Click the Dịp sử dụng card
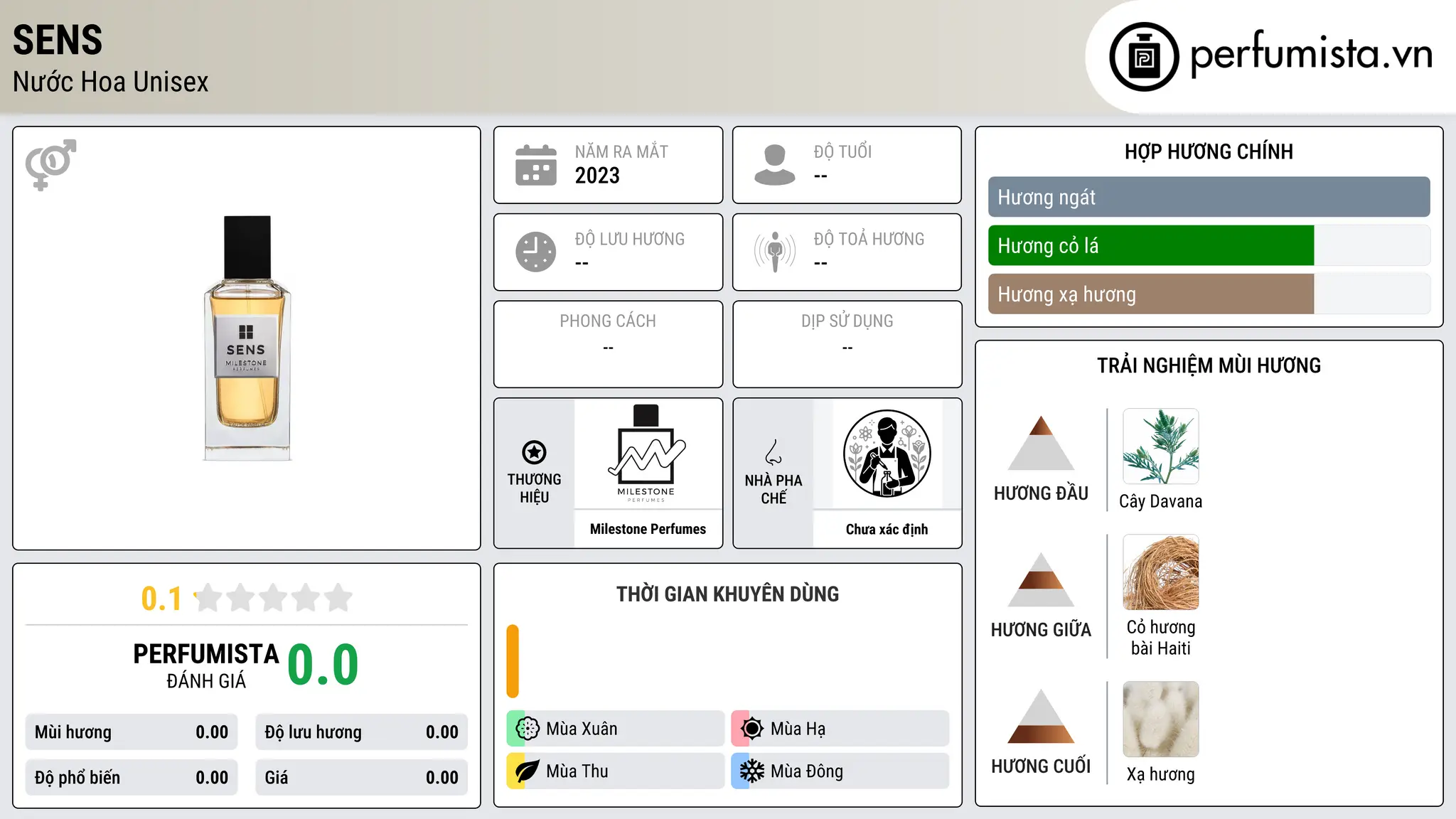This screenshot has height=819, width=1456. (x=847, y=344)
